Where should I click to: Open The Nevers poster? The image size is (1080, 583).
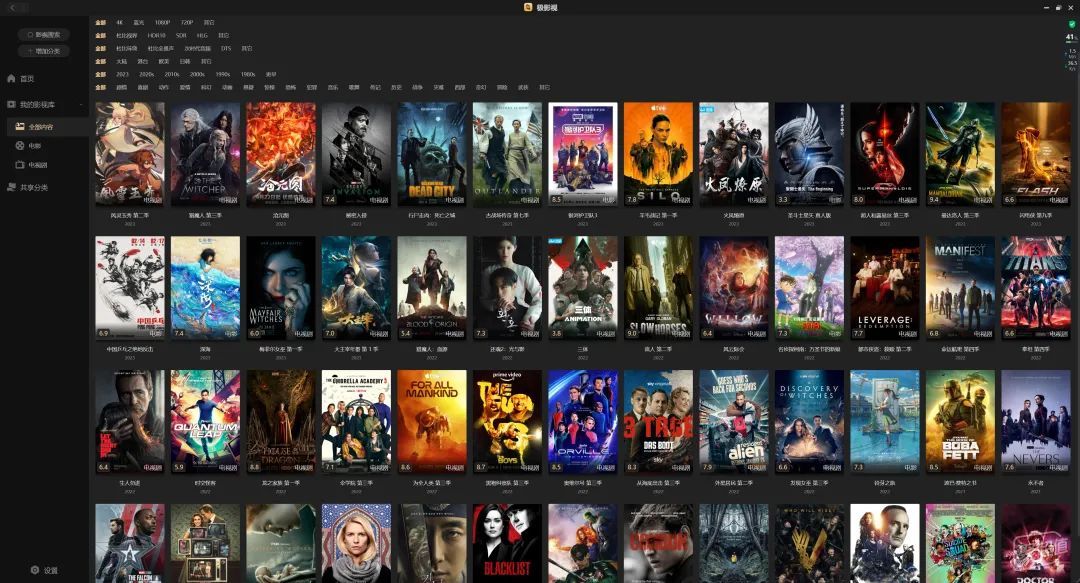tap(1036, 422)
